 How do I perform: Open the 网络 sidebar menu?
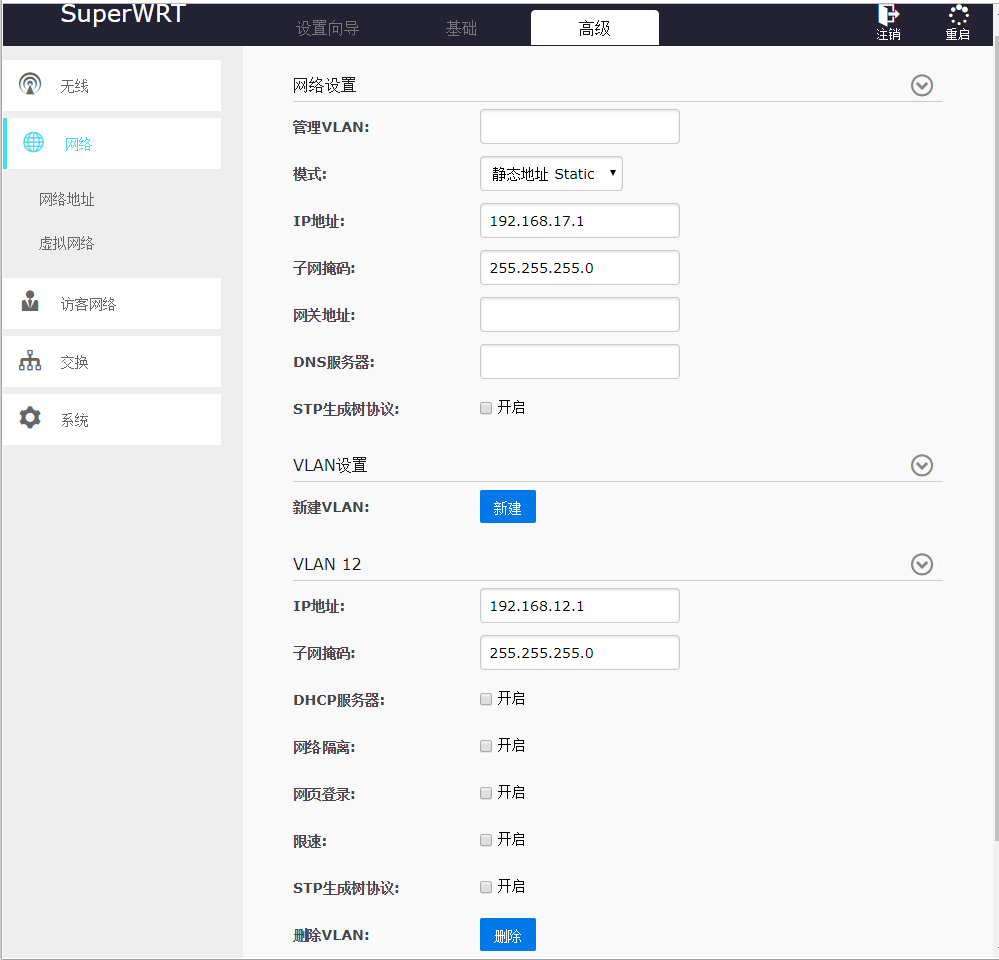pyautogui.click(x=112, y=143)
